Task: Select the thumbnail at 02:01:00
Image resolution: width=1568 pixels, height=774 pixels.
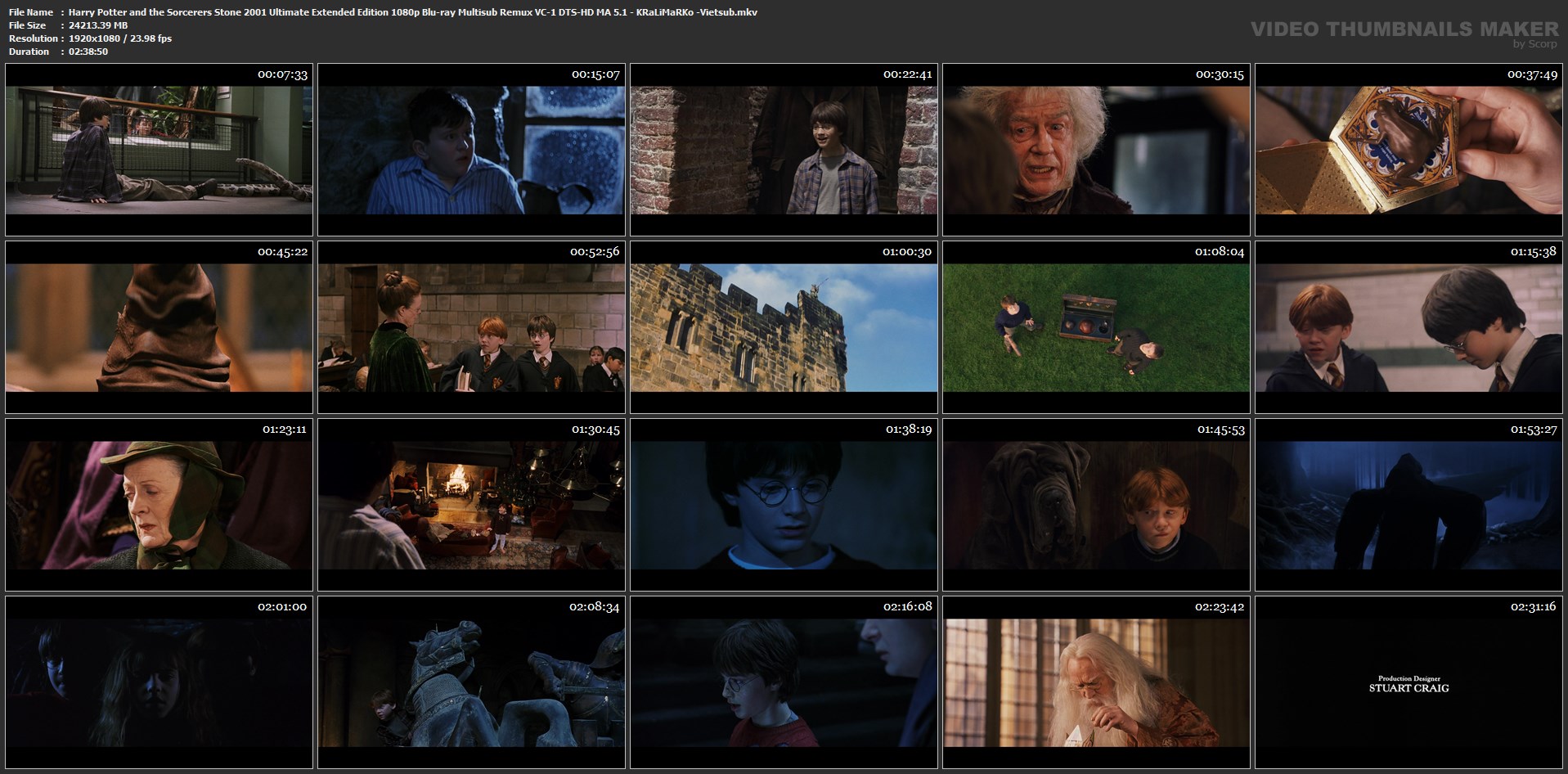Action: click(x=159, y=682)
